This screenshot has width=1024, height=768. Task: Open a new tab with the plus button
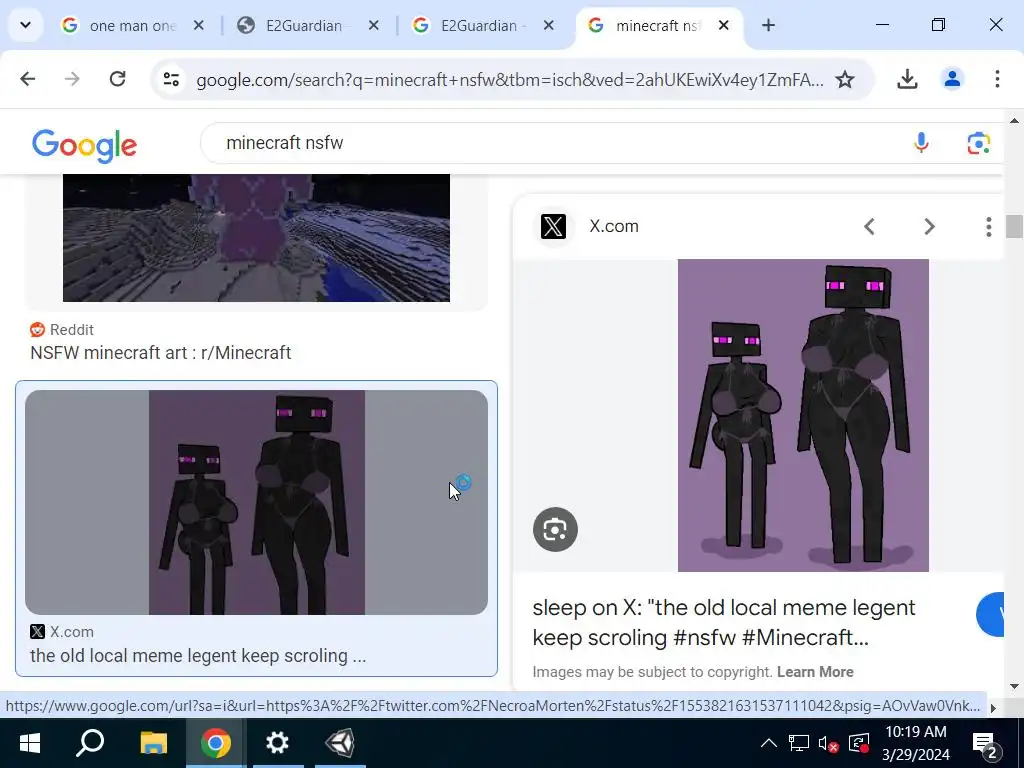click(769, 25)
